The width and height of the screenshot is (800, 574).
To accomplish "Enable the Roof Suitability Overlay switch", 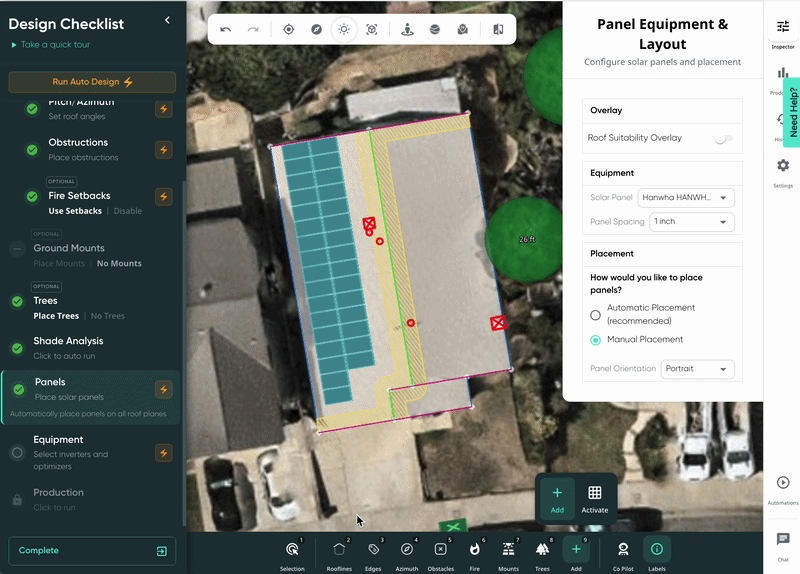I will (723, 139).
